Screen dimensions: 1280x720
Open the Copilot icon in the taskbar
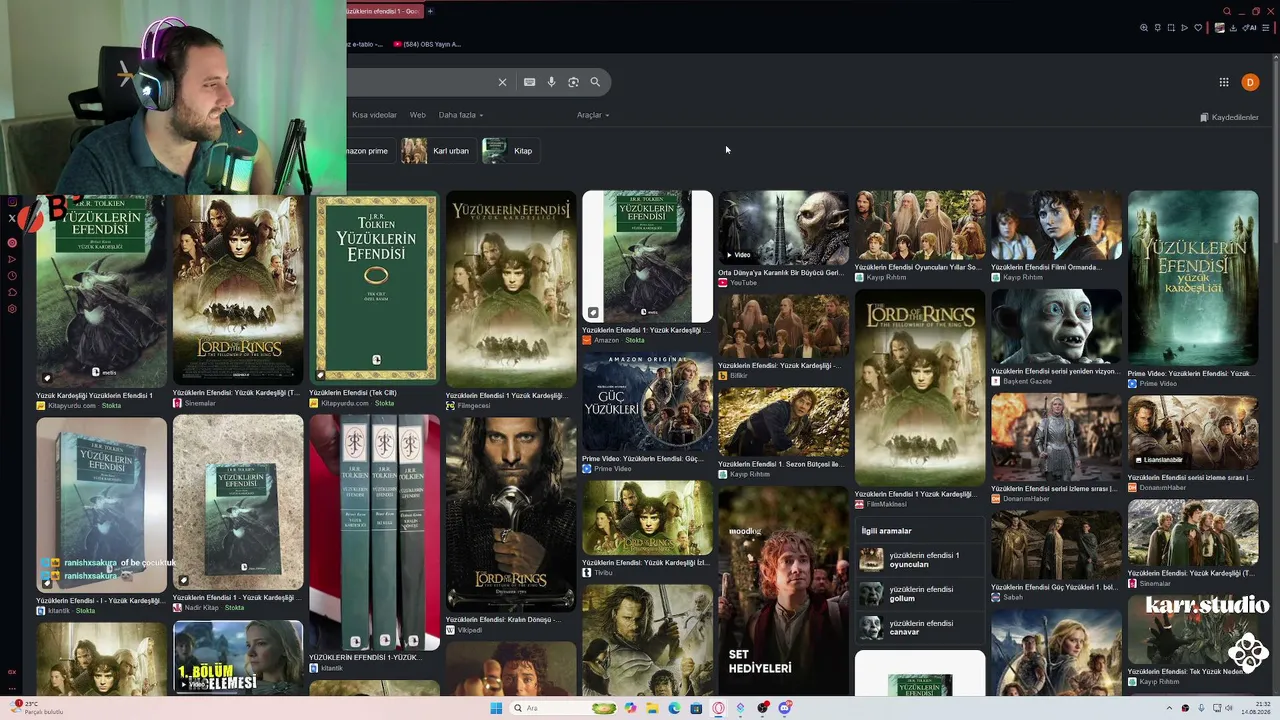[630, 708]
